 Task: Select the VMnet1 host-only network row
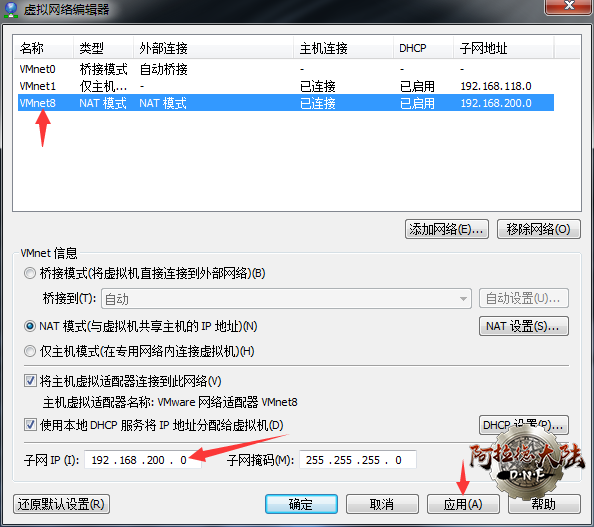[x=286, y=86]
